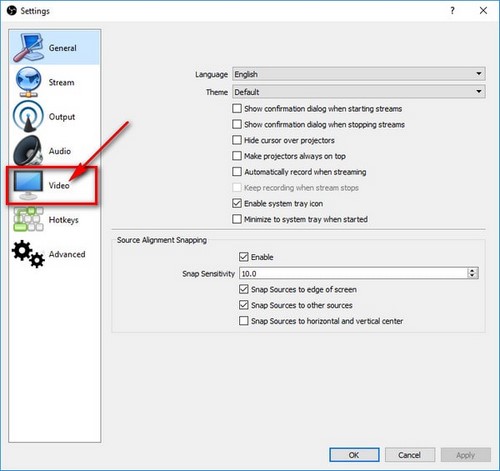This screenshot has width=500, height=471.
Task: Open the Video monitor icon
Action: point(28,185)
